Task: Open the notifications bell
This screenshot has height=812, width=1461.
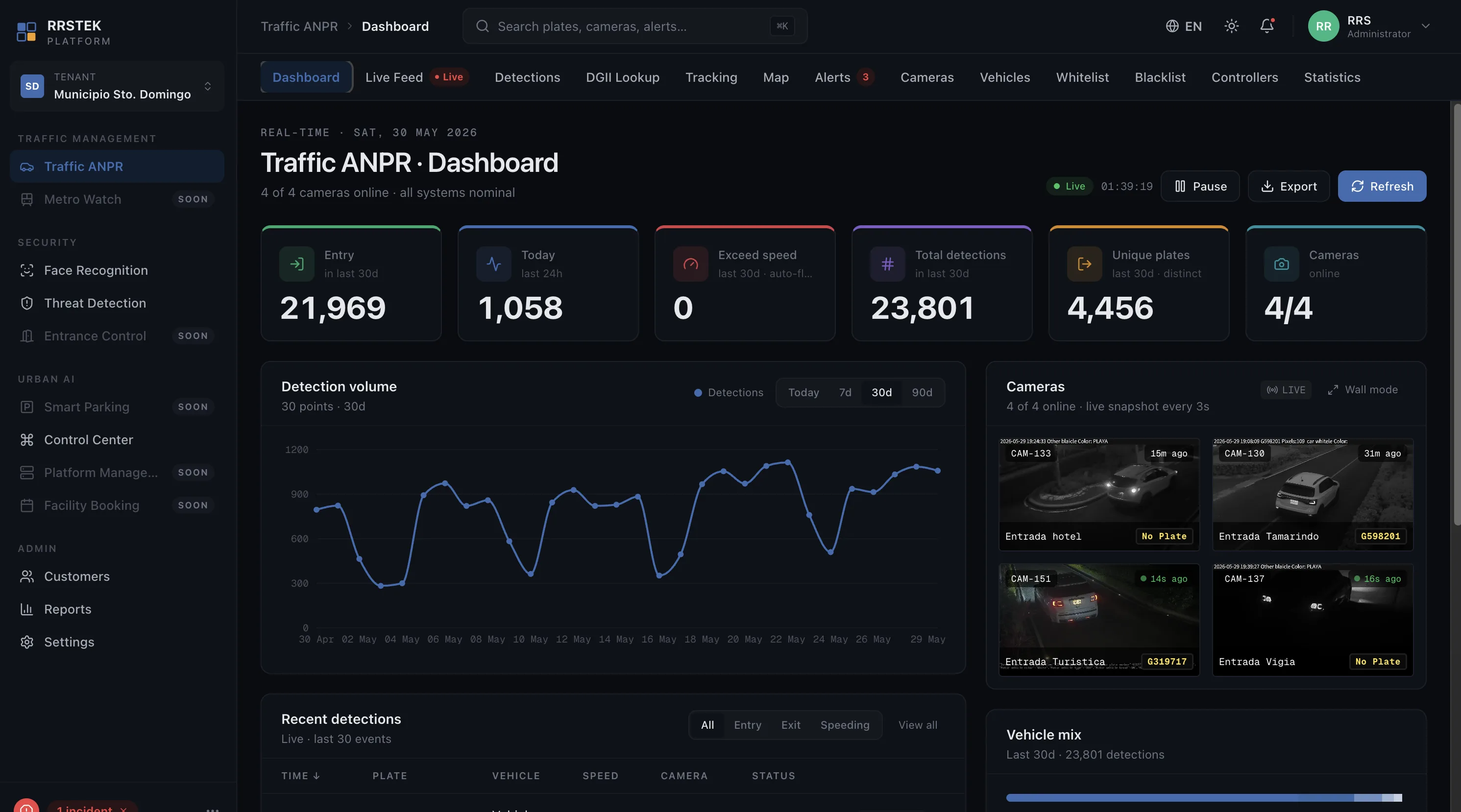Action: [1267, 26]
